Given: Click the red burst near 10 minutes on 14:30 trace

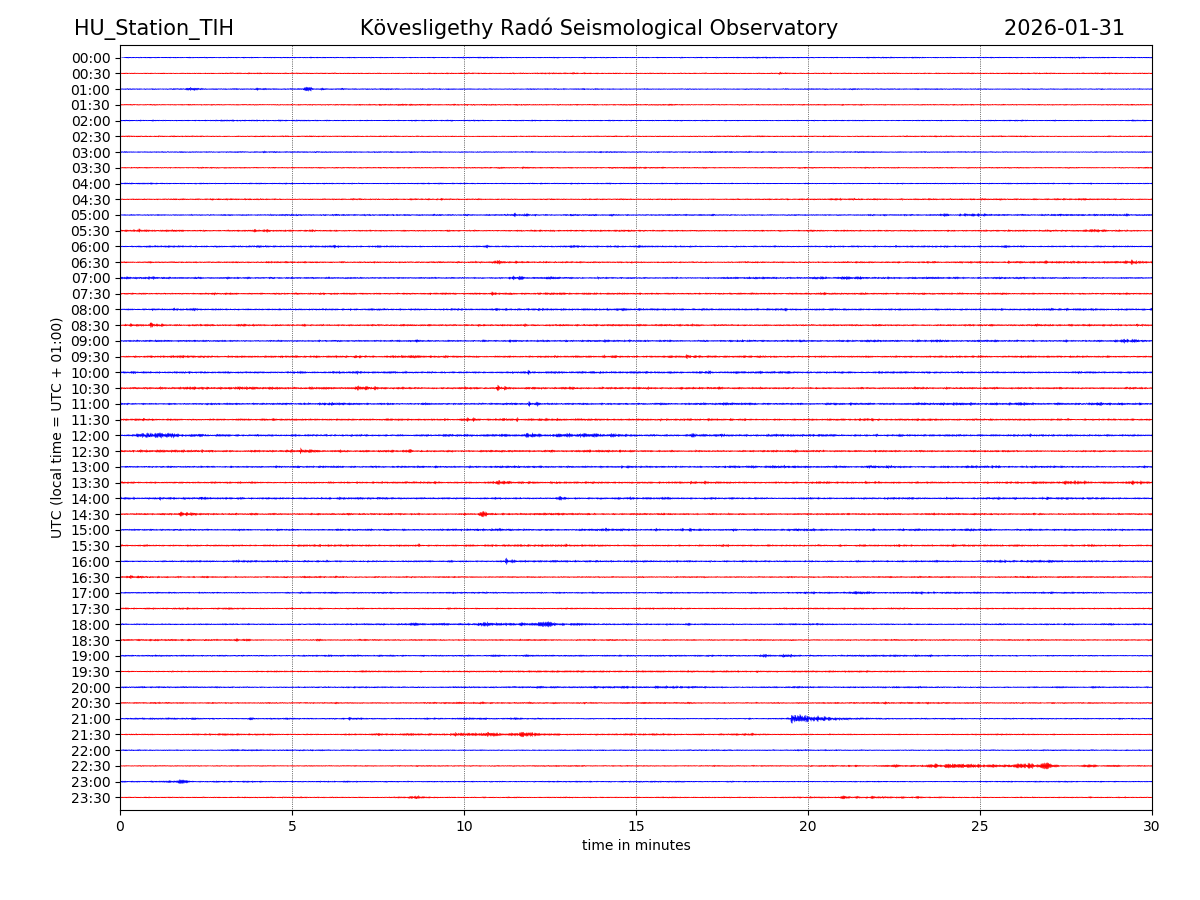Looking at the screenshot, I should [483, 514].
